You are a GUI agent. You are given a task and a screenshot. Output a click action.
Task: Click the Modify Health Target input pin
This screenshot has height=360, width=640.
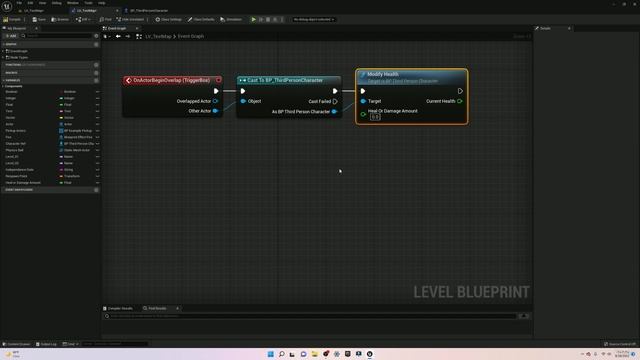[363, 101]
